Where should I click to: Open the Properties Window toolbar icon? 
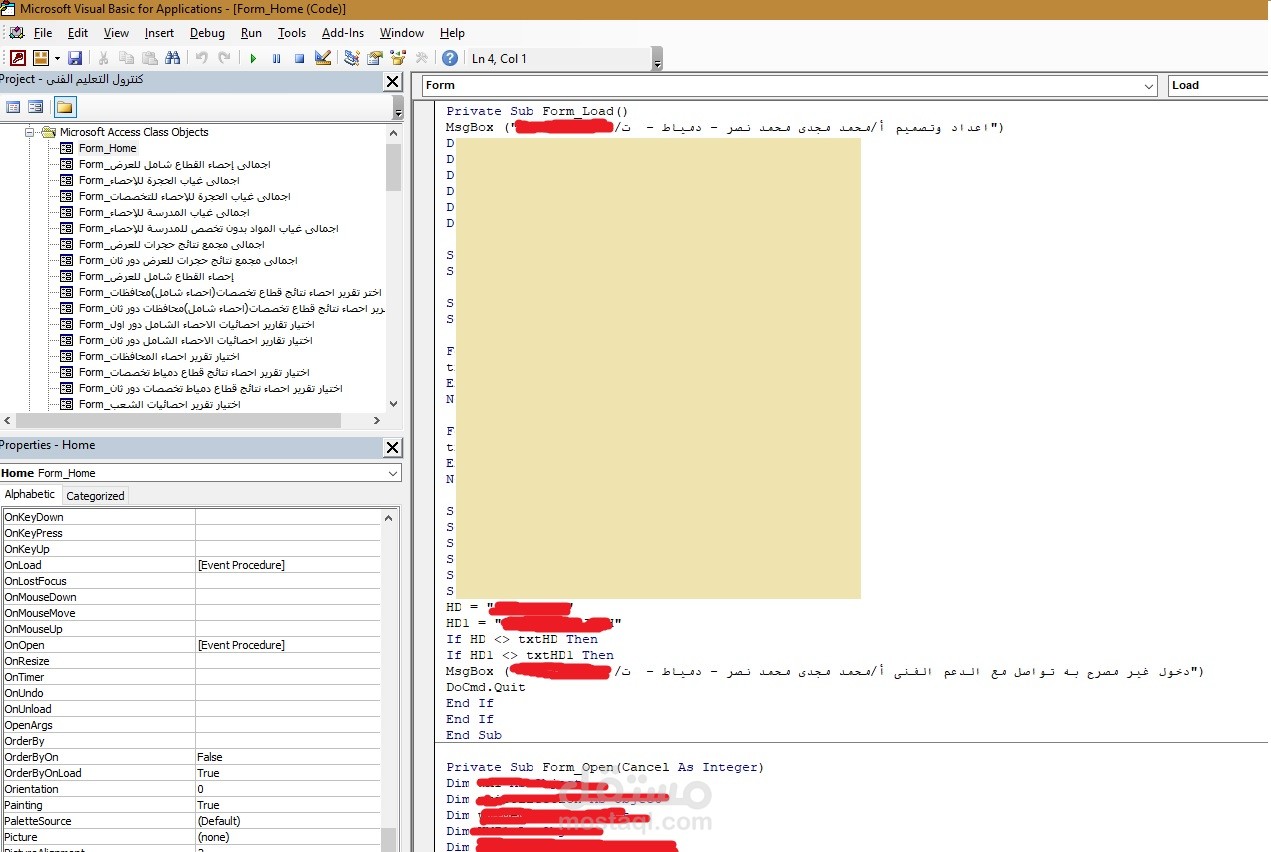375,58
